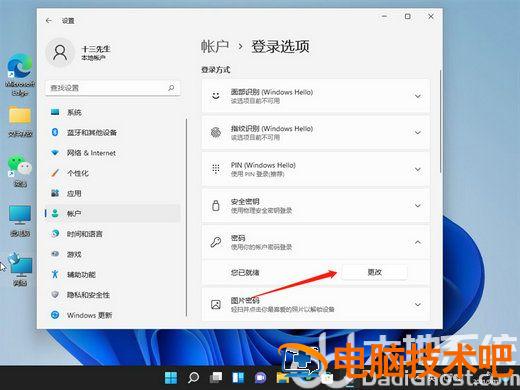Open the user profile avatar icon
This screenshot has width=520, height=390.
(x=60, y=53)
